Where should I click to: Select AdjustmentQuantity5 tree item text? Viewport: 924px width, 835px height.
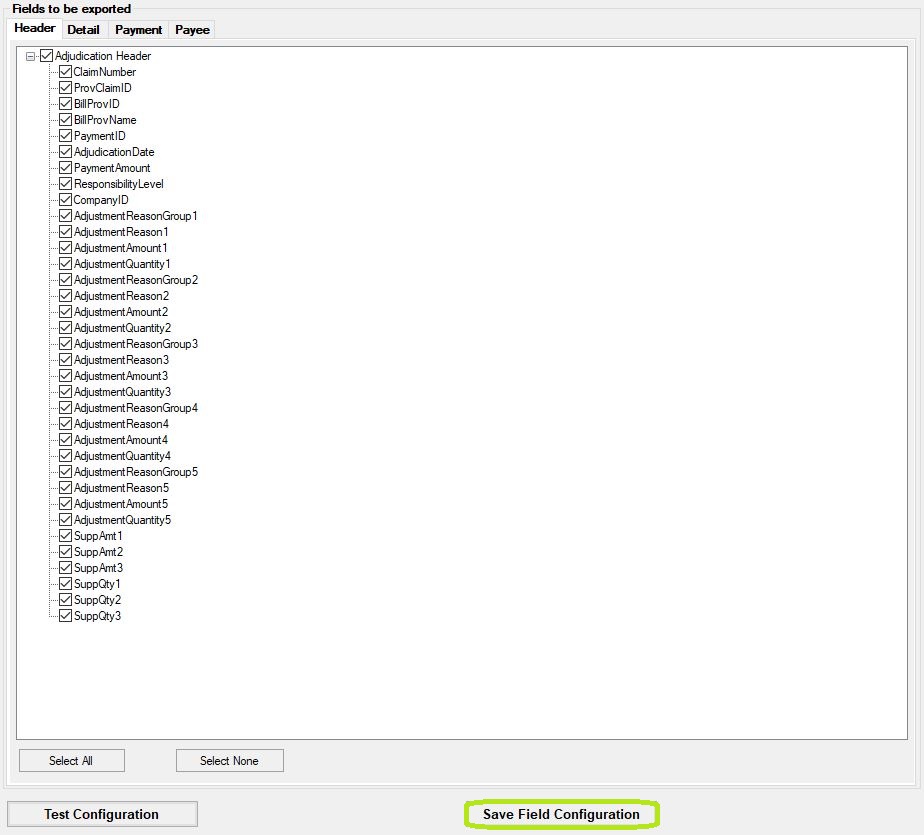[x=123, y=520]
